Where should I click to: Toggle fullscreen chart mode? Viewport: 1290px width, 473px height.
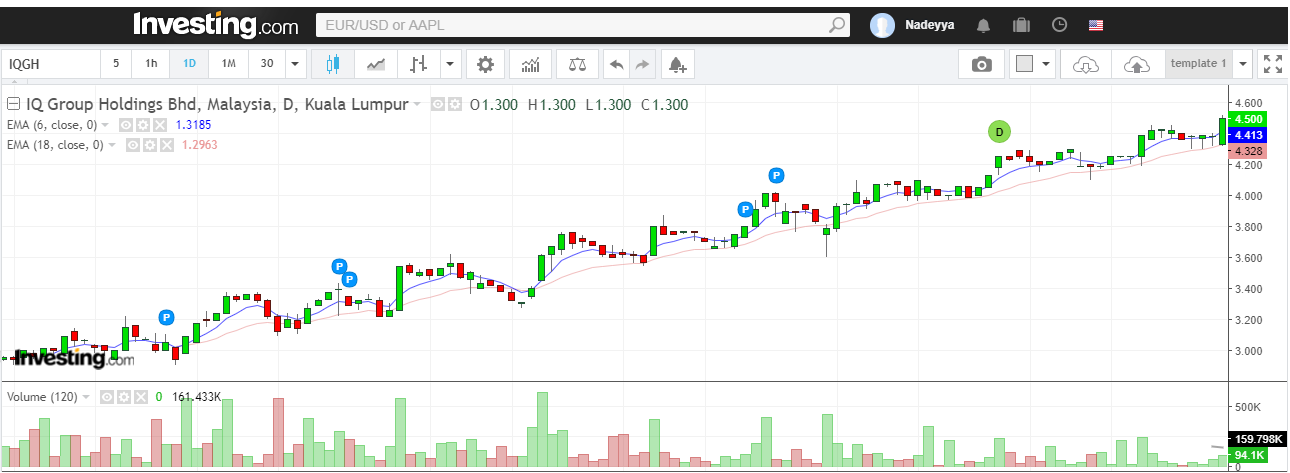click(x=1273, y=64)
